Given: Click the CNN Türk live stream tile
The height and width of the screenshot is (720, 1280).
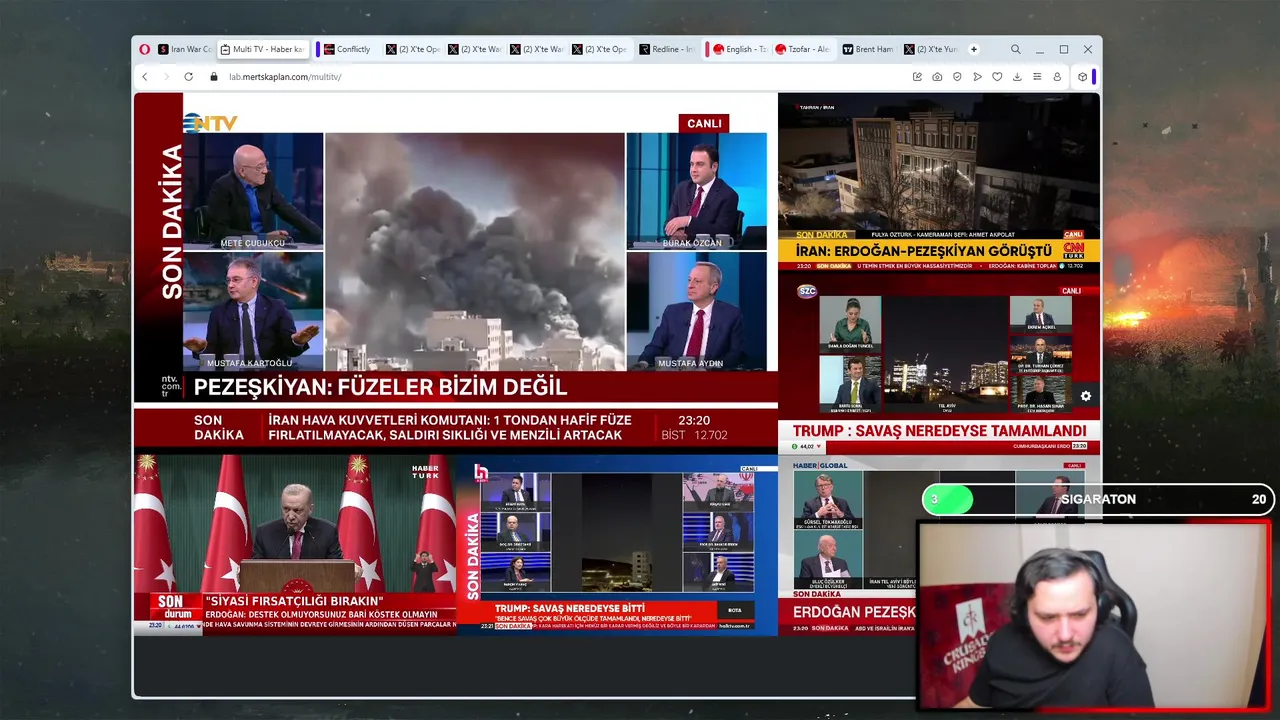Looking at the screenshot, I should point(939,181).
